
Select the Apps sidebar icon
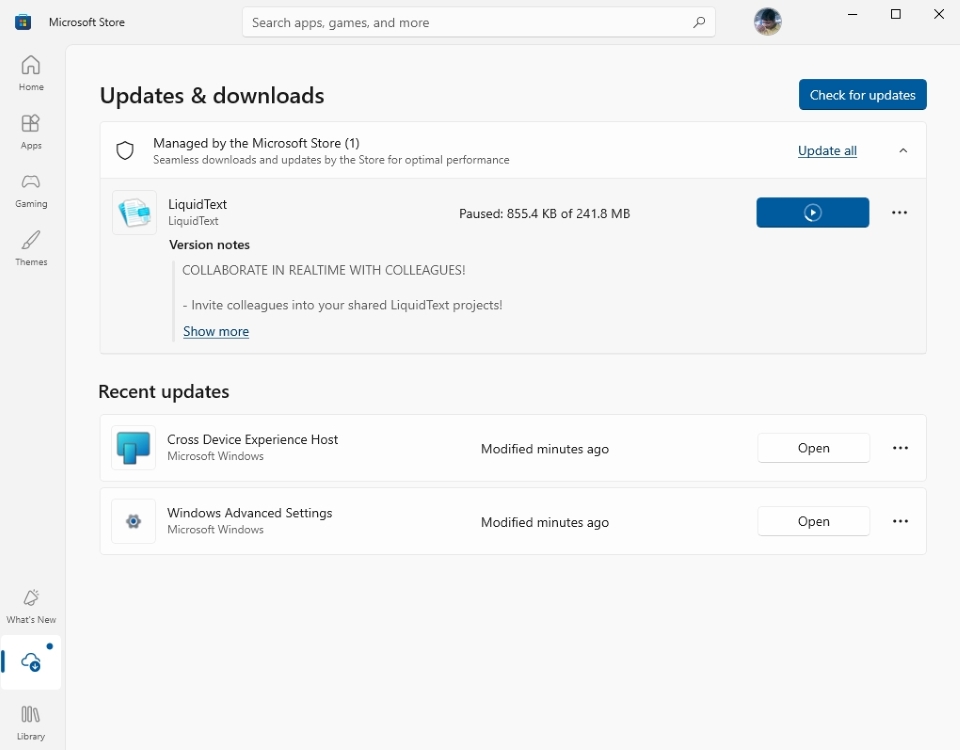pos(31,131)
